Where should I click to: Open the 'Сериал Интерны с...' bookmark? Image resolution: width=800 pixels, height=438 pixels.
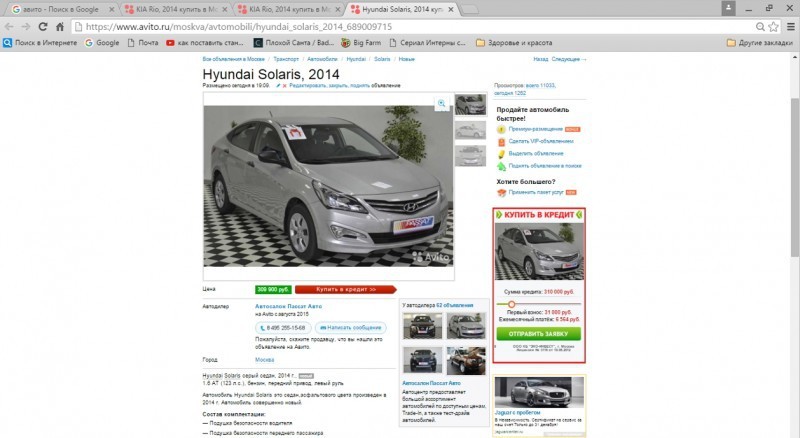(428, 43)
